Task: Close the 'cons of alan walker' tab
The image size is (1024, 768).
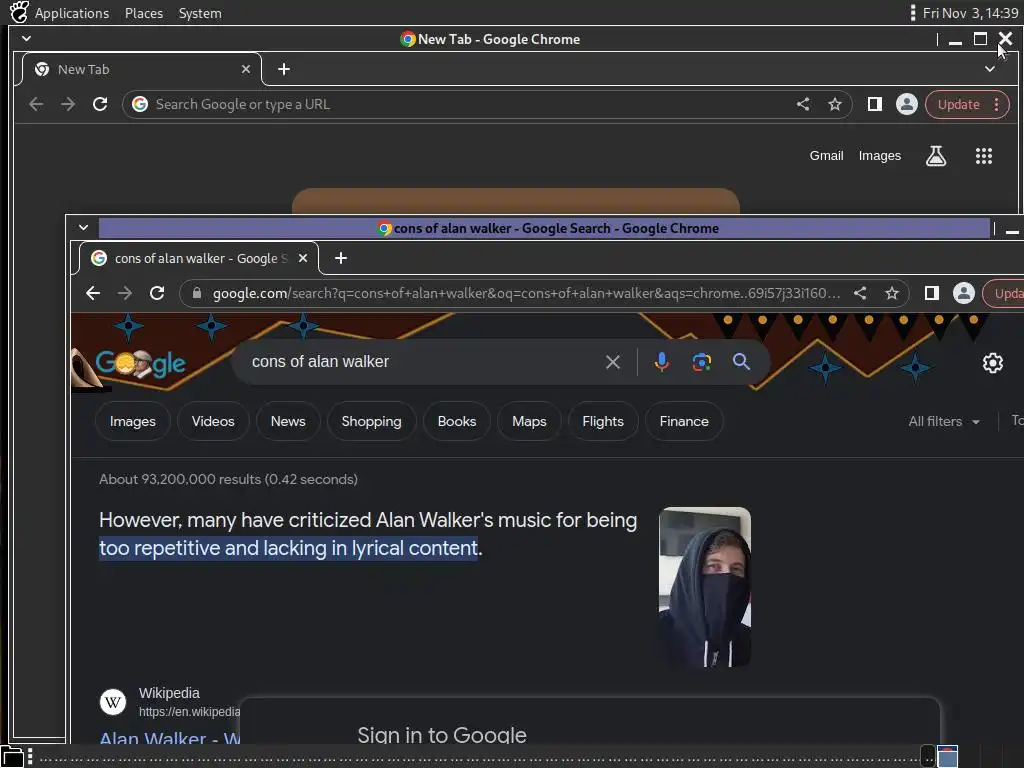Action: 302,258
